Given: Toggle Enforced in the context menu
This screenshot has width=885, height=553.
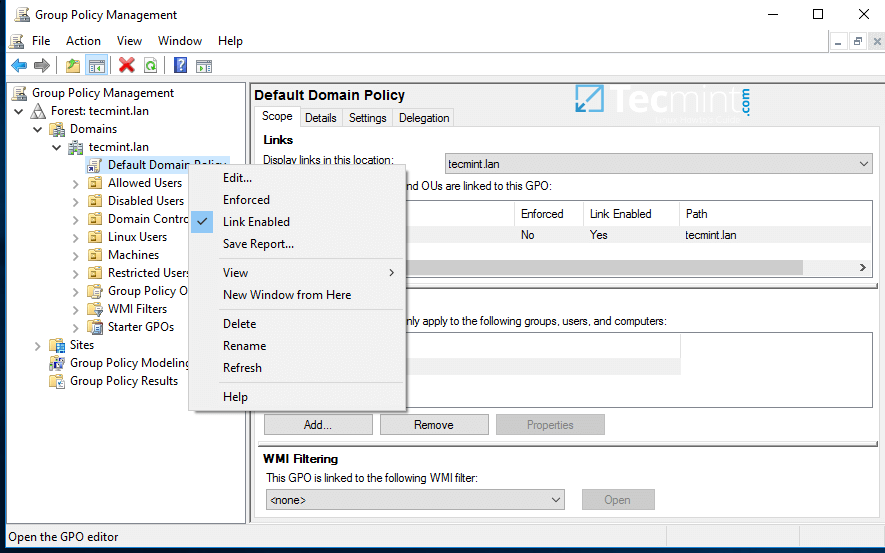Looking at the screenshot, I should click(x=246, y=200).
